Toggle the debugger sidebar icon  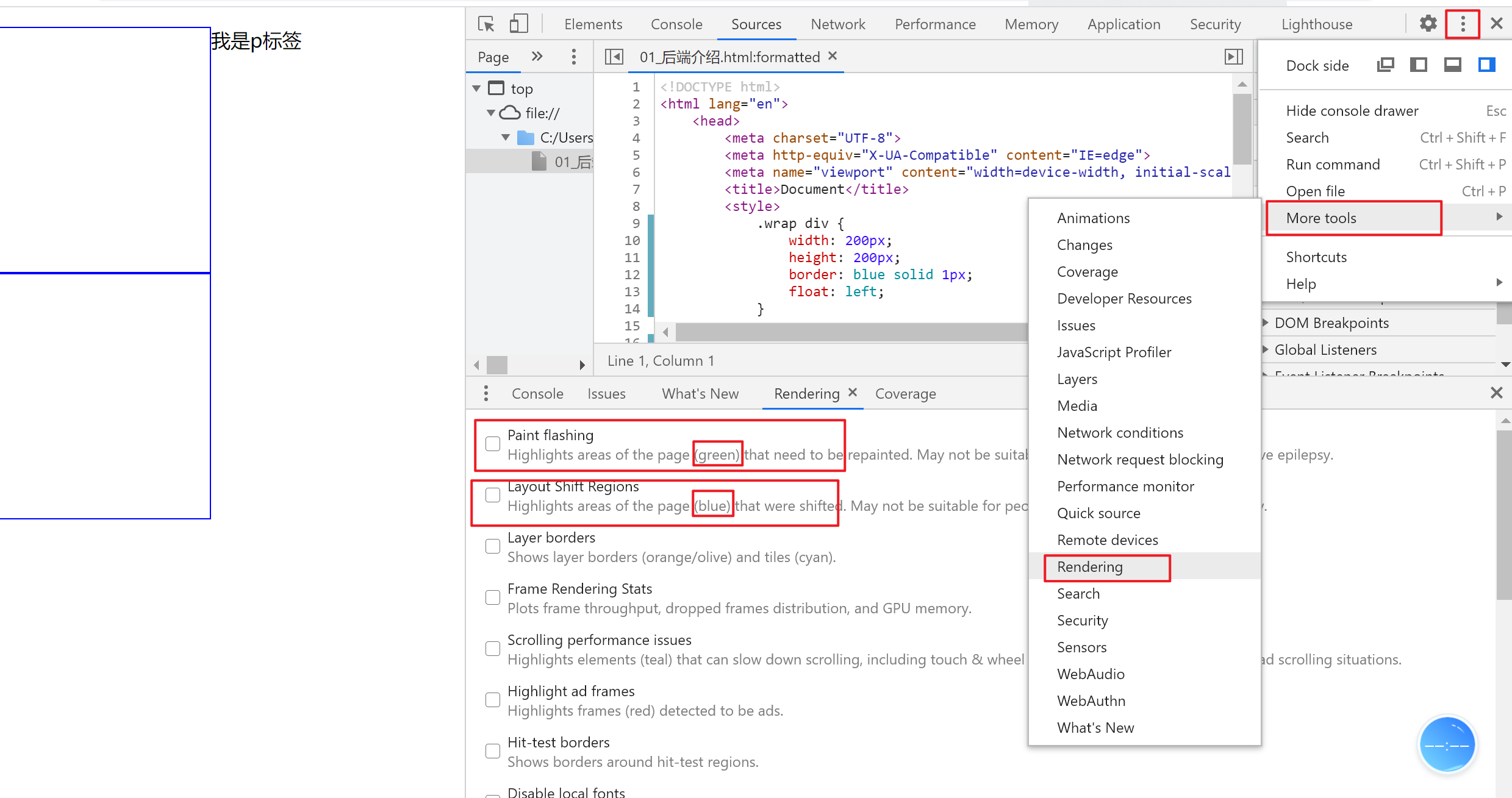1233,57
